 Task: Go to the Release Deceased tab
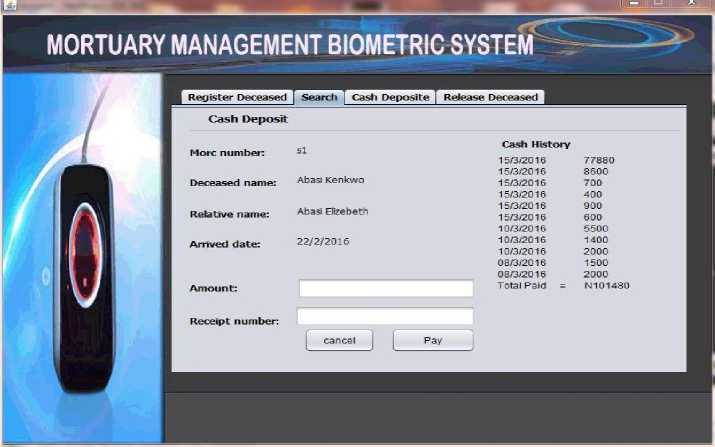(x=491, y=97)
